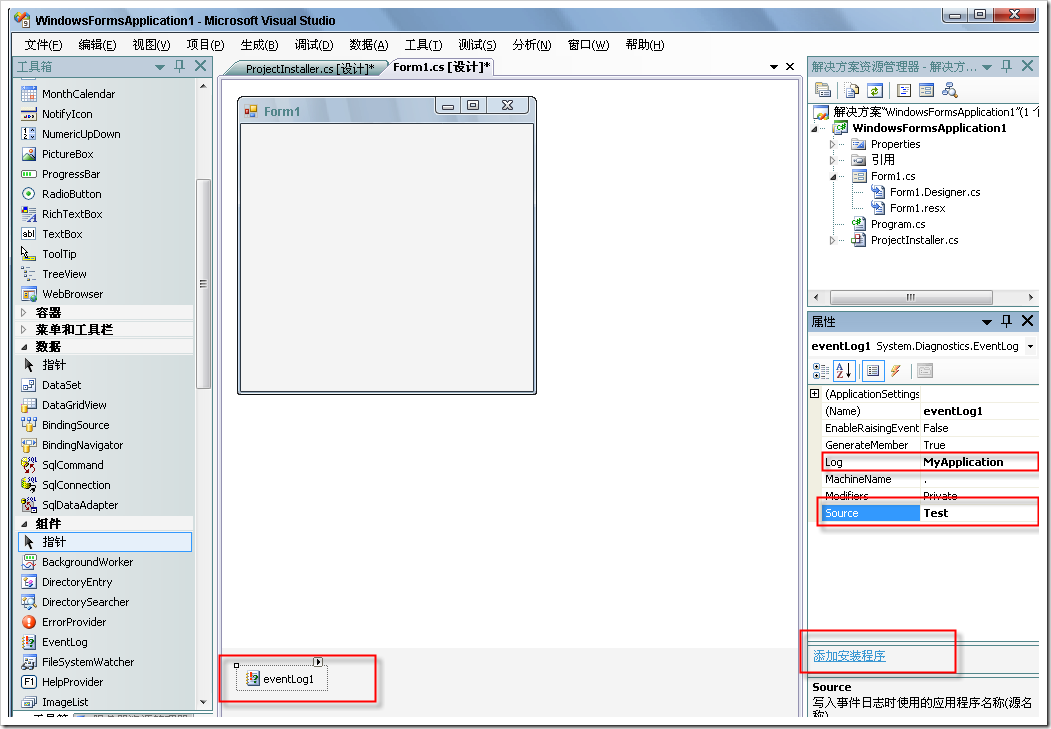The width and height of the screenshot is (1051, 729).
Task: Select Form1.resx file in solution tree
Action: coord(918,208)
